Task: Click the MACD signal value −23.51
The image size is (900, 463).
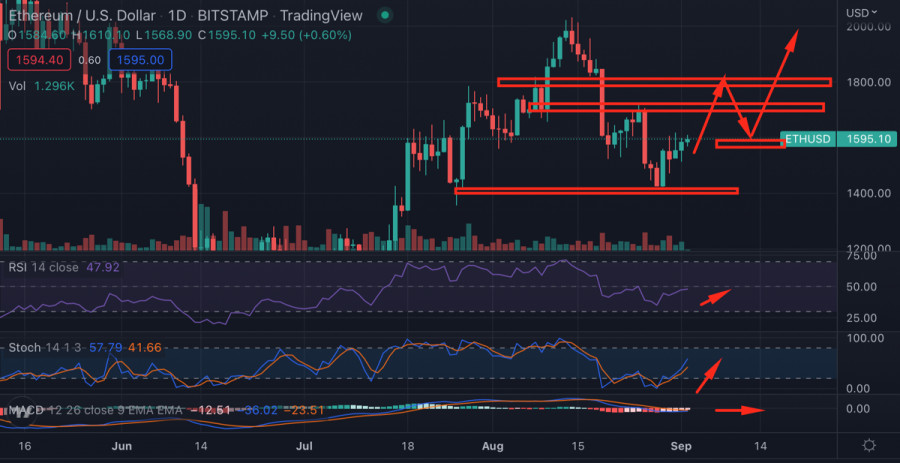Action: pos(304,410)
